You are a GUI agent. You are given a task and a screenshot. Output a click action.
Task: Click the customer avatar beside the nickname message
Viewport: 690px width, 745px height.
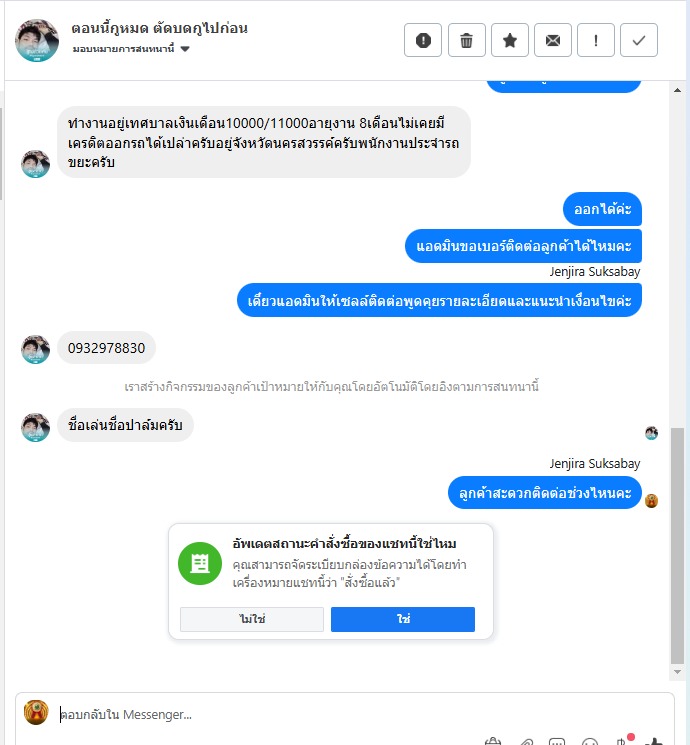pyautogui.click(x=35, y=427)
